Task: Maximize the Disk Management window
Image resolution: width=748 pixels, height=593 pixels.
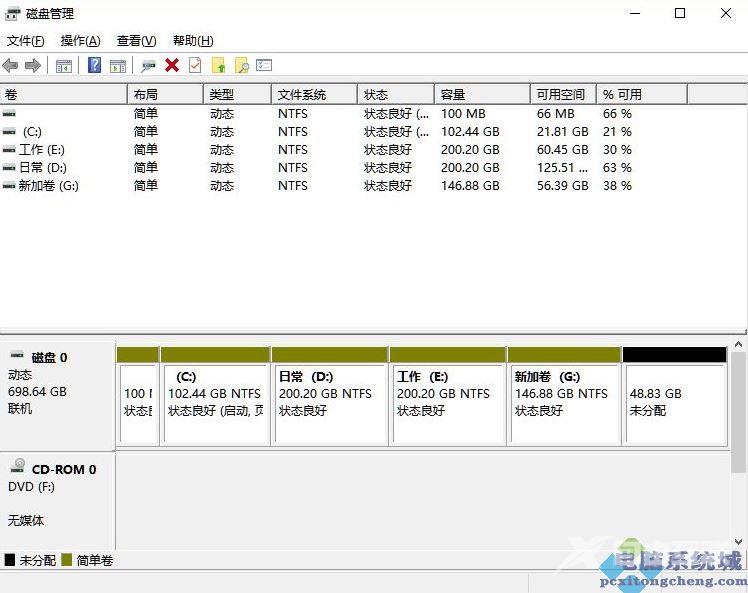Action: (680, 13)
